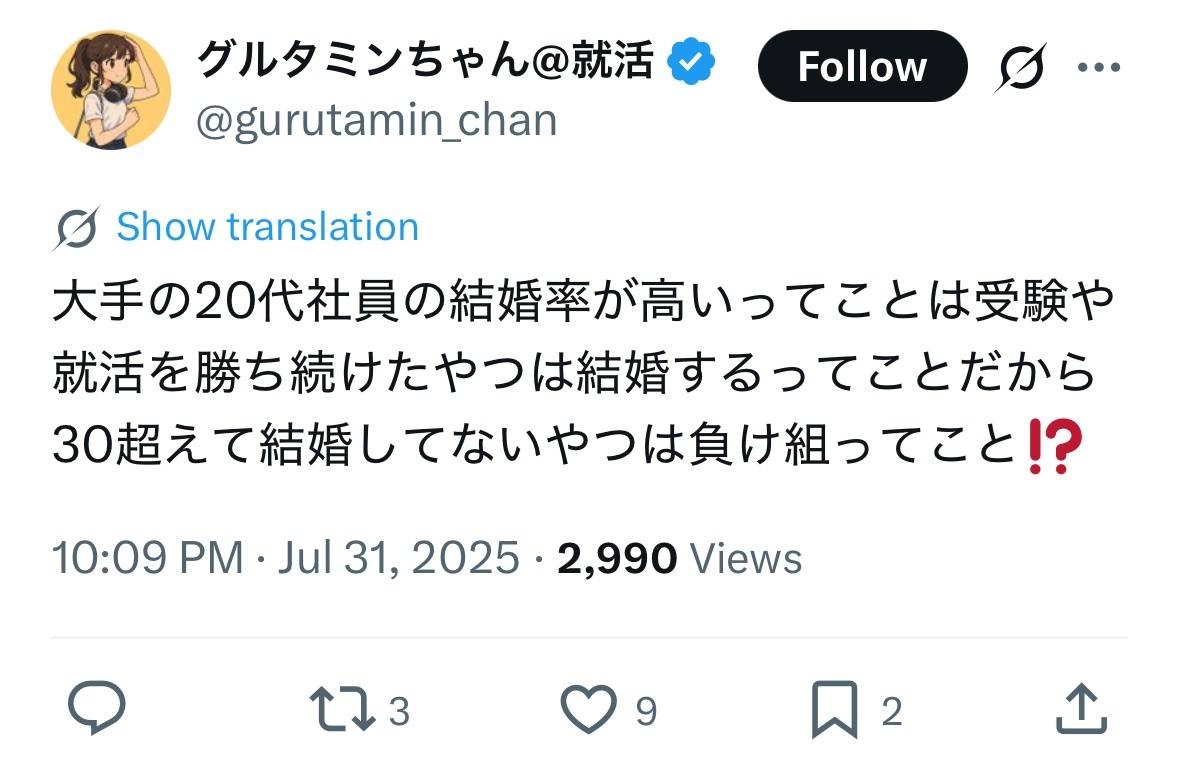Viewport: 1179px width, 765px height.
Task: Click the like count of 9
Action: click(x=646, y=712)
